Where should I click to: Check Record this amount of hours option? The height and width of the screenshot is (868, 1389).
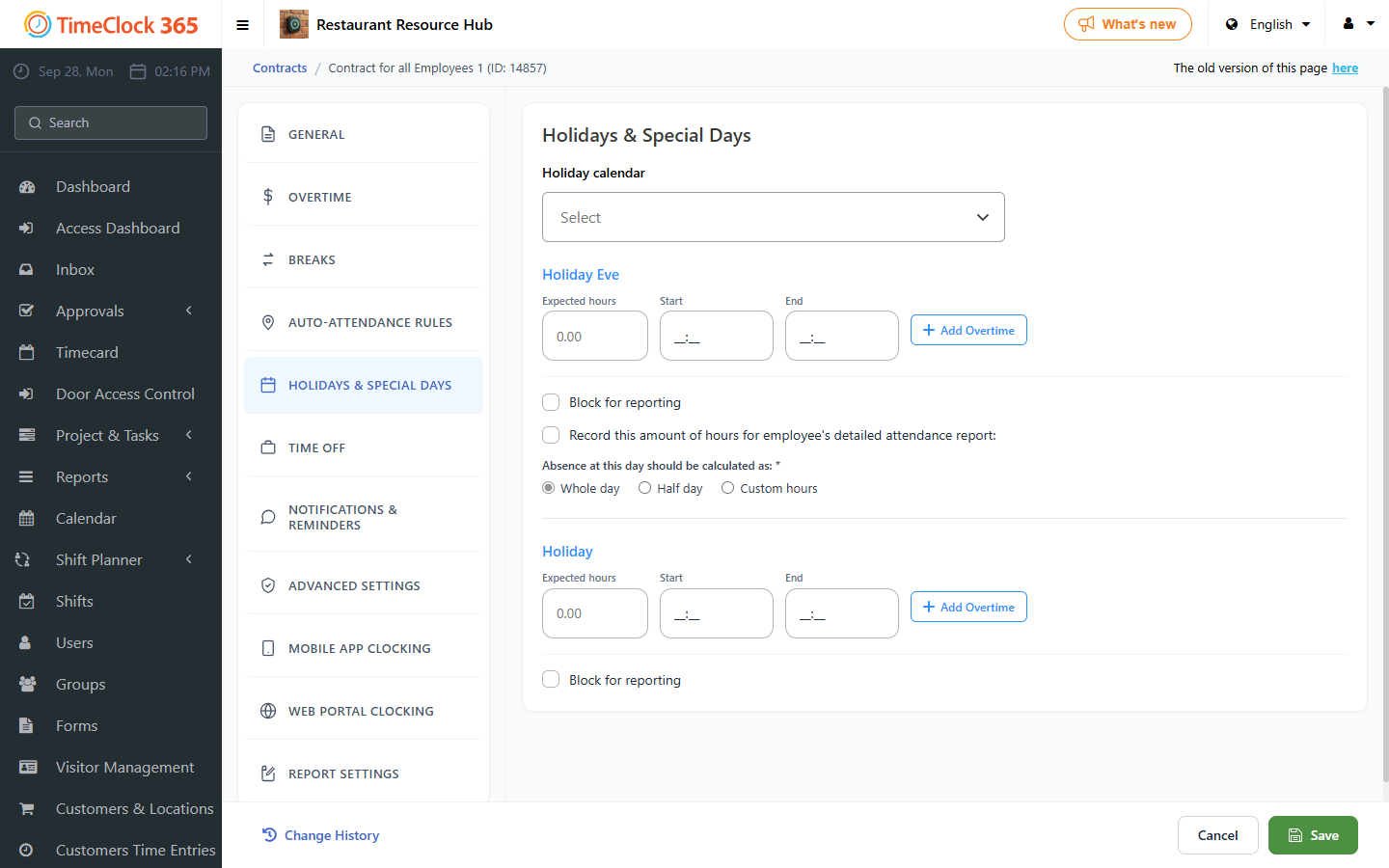pyautogui.click(x=551, y=435)
